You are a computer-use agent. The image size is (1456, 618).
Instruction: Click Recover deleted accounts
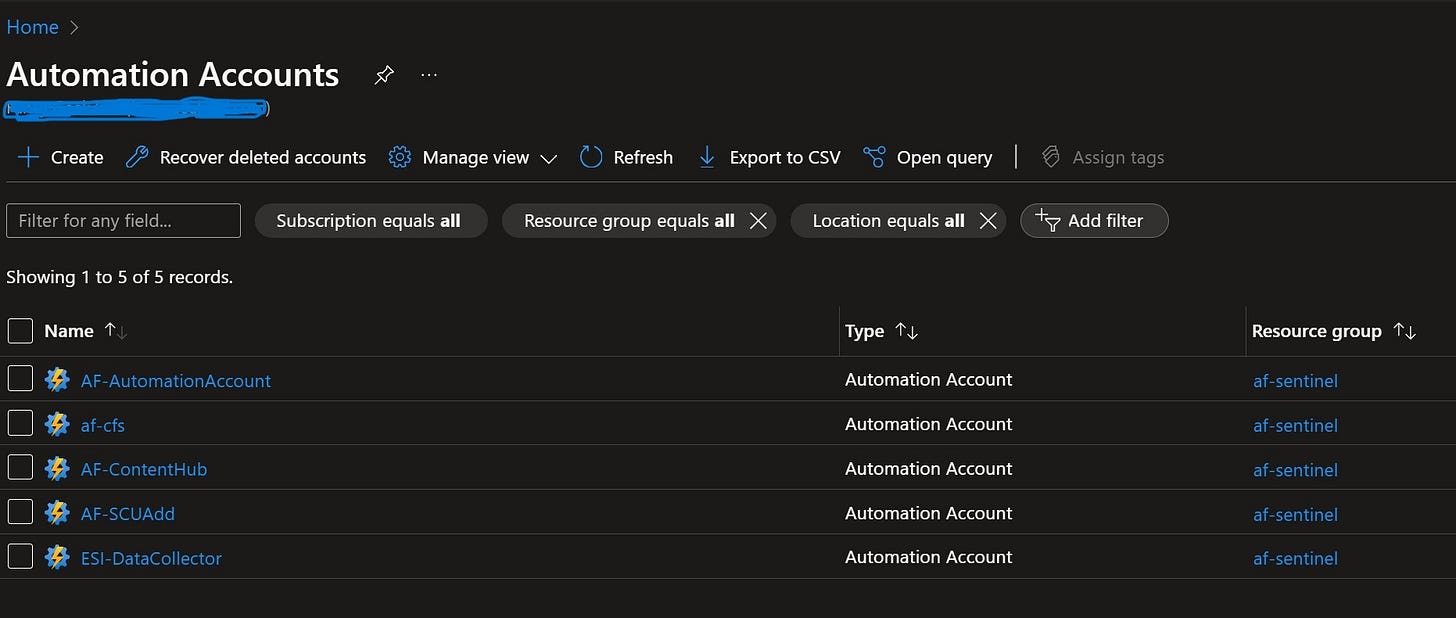click(246, 157)
